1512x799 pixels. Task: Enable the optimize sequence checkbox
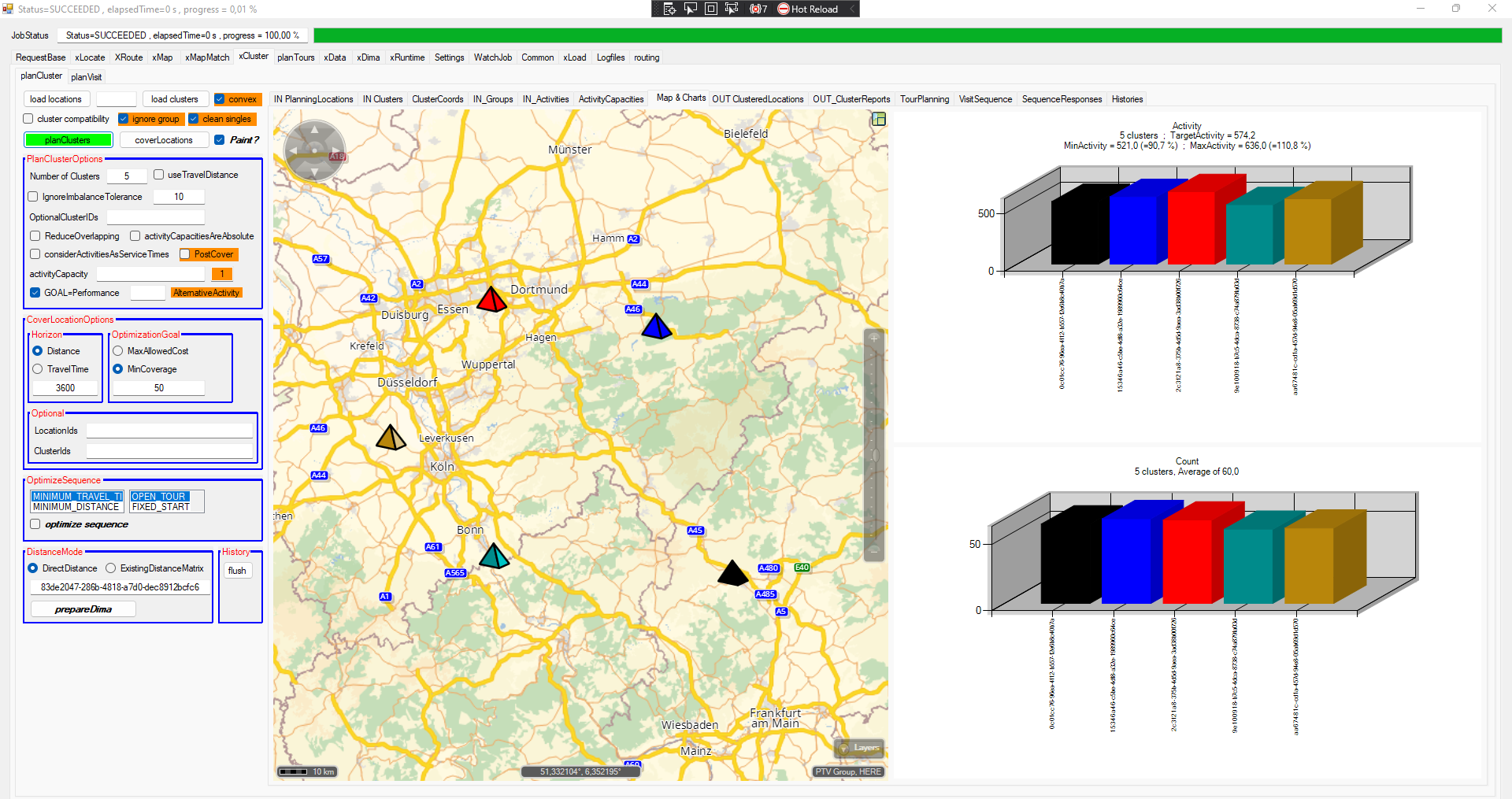pos(35,524)
